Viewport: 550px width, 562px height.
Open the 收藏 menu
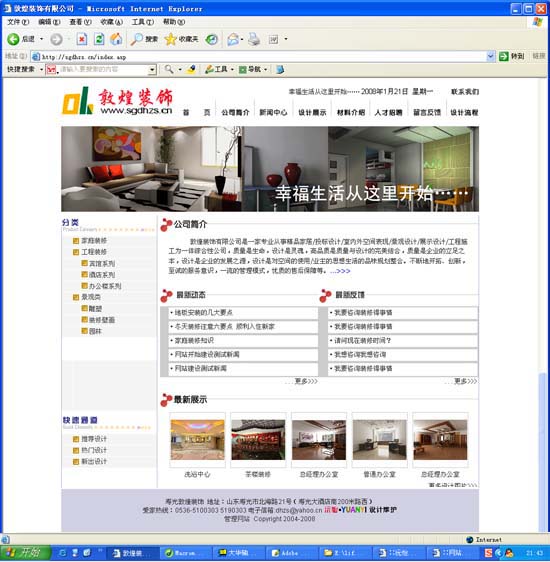pos(111,22)
